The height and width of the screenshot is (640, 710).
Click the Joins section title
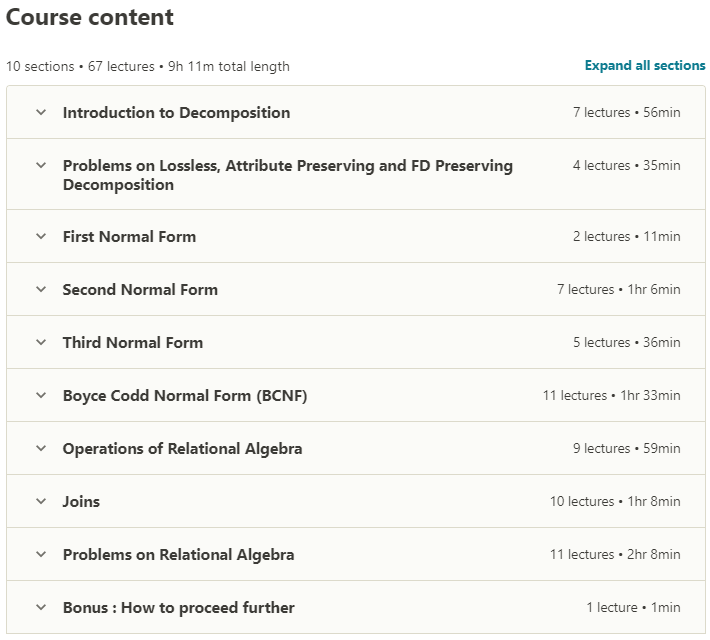pyautogui.click(x=81, y=502)
